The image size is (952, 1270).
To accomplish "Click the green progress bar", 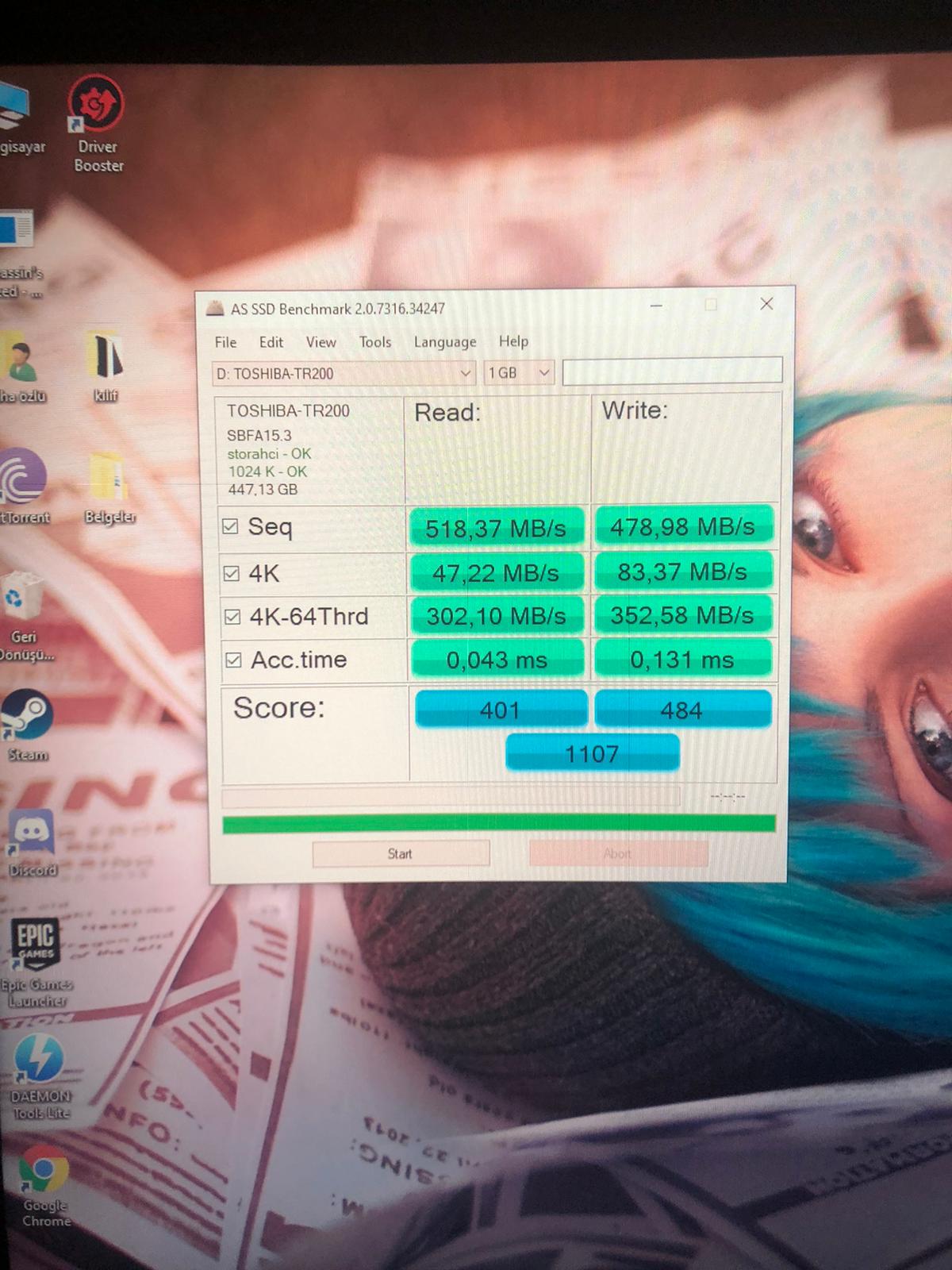I will coord(498,824).
